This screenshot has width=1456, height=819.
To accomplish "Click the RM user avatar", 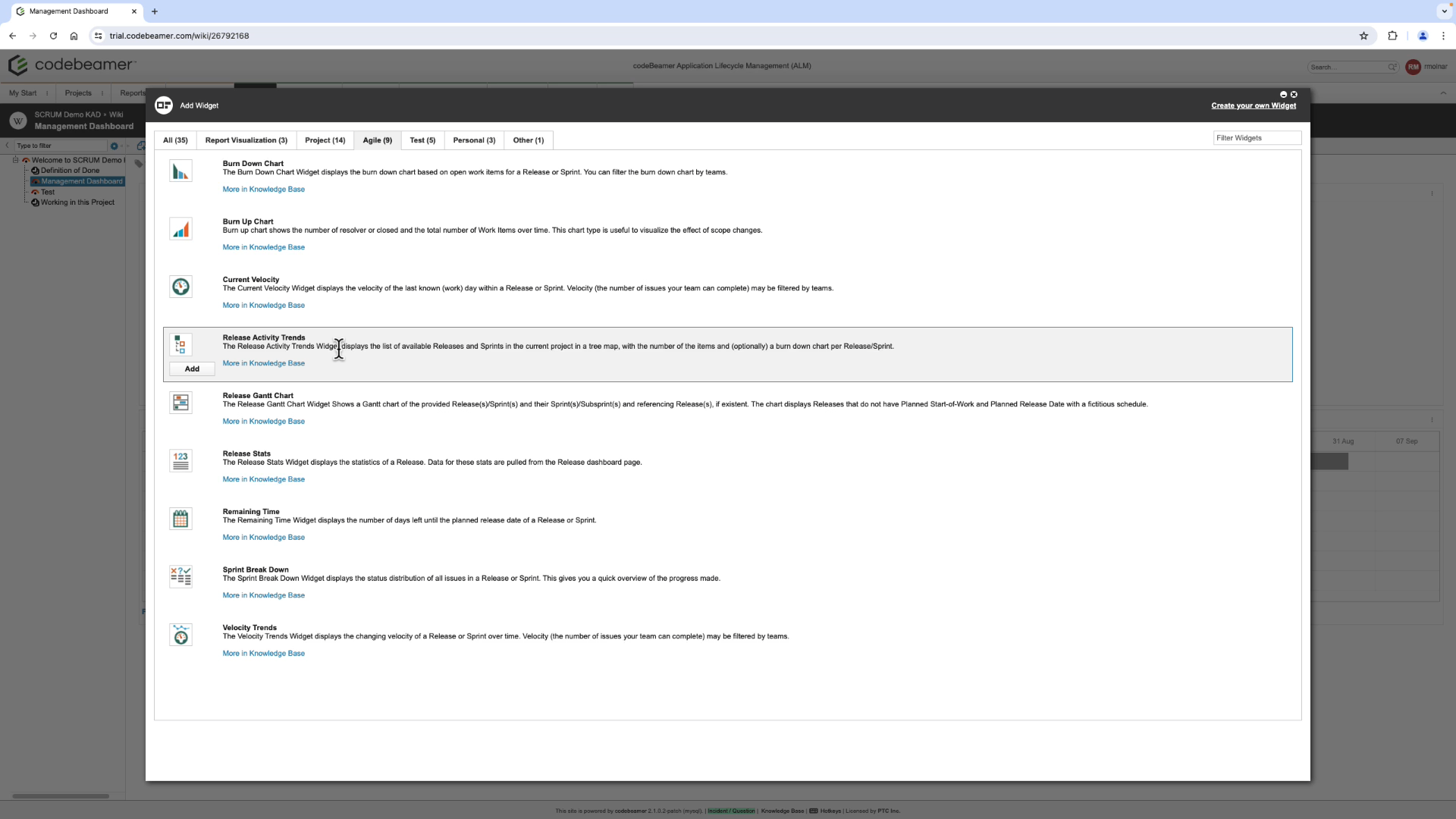I will [1413, 67].
